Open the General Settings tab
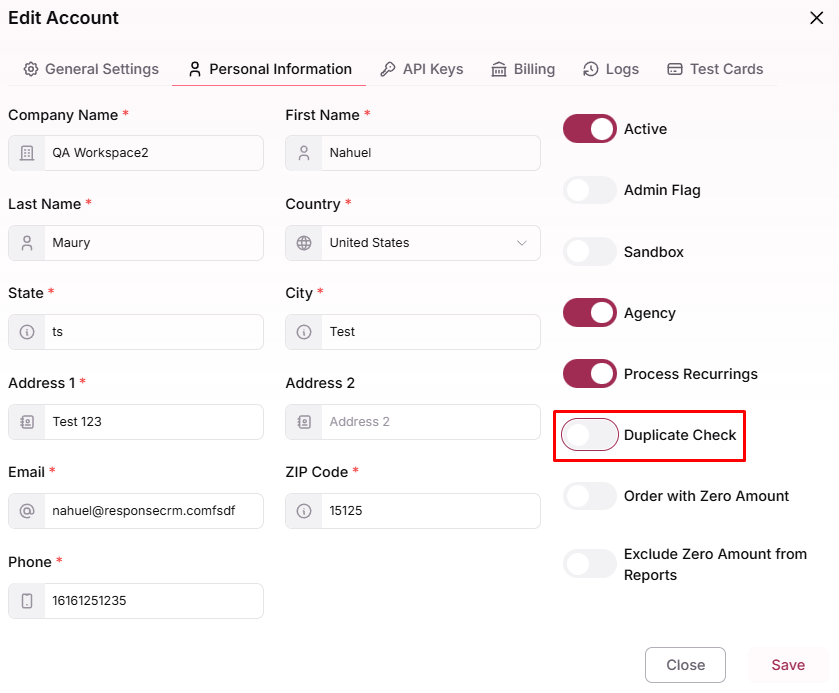The height and width of the screenshot is (693, 839). [x=91, y=69]
